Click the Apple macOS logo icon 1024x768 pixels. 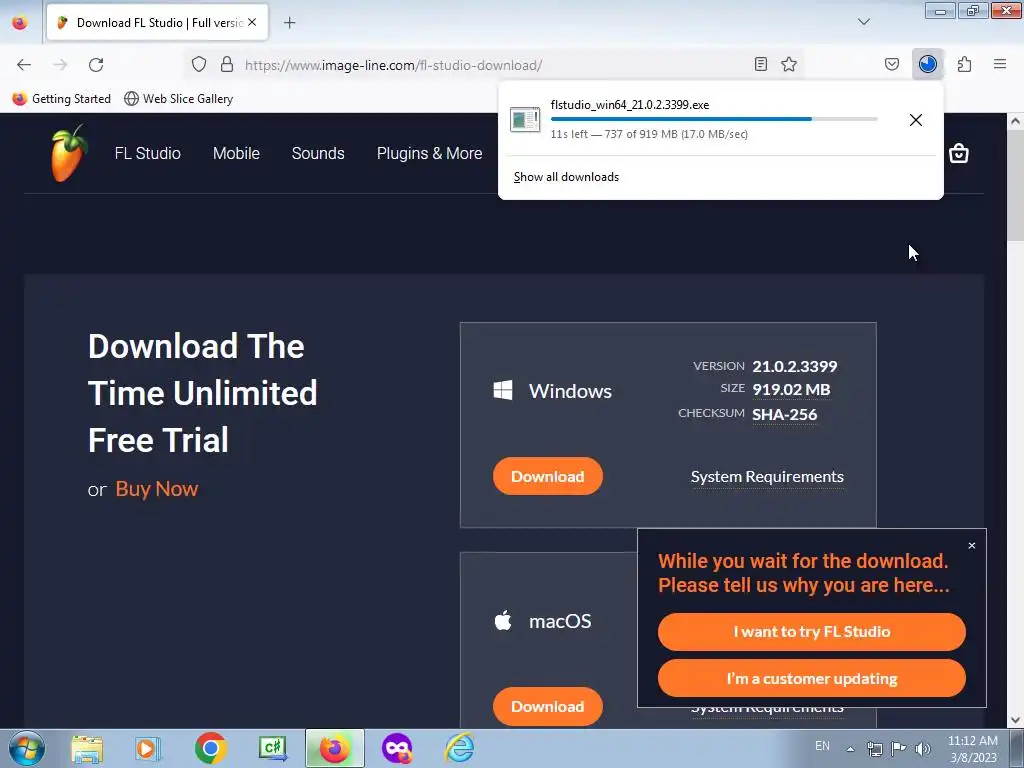coord(503,620)
